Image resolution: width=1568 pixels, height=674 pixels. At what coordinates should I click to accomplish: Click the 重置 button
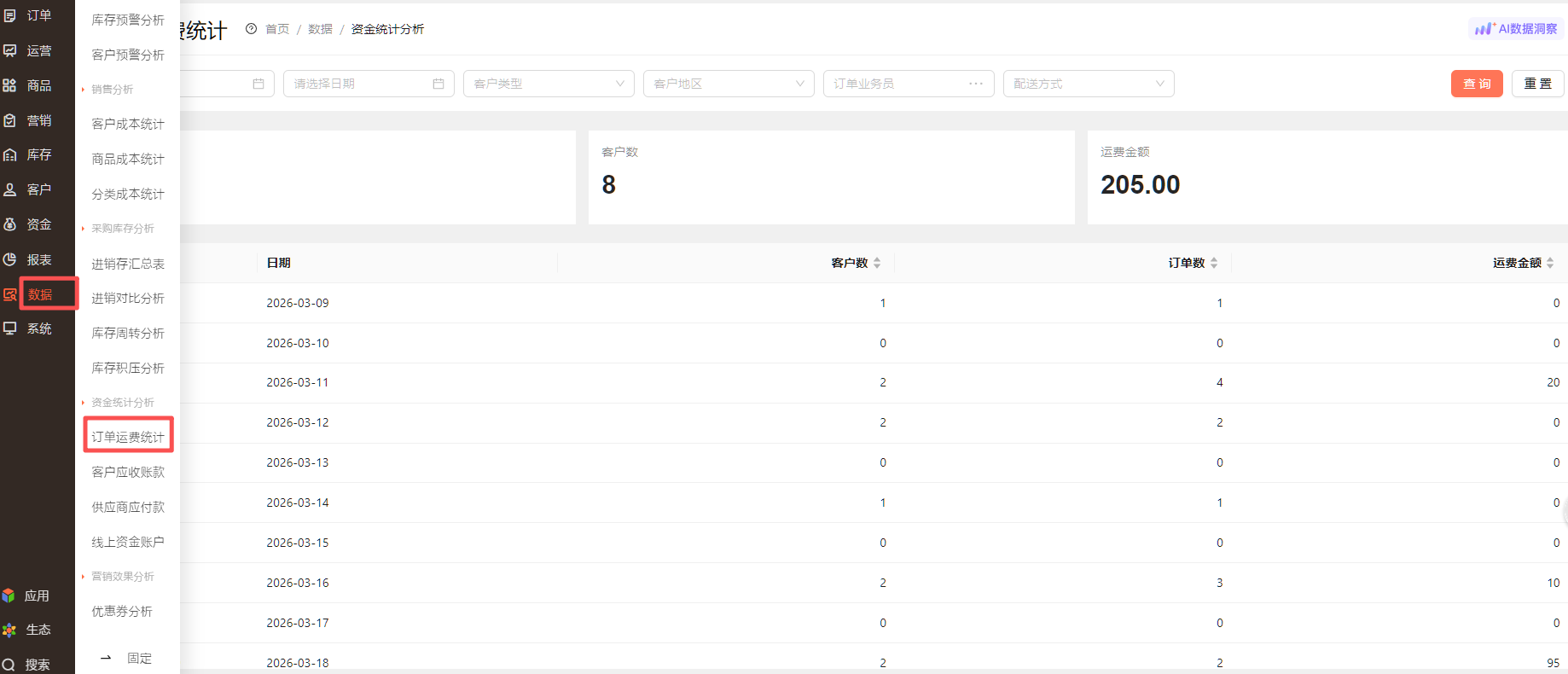[1537, 84]
